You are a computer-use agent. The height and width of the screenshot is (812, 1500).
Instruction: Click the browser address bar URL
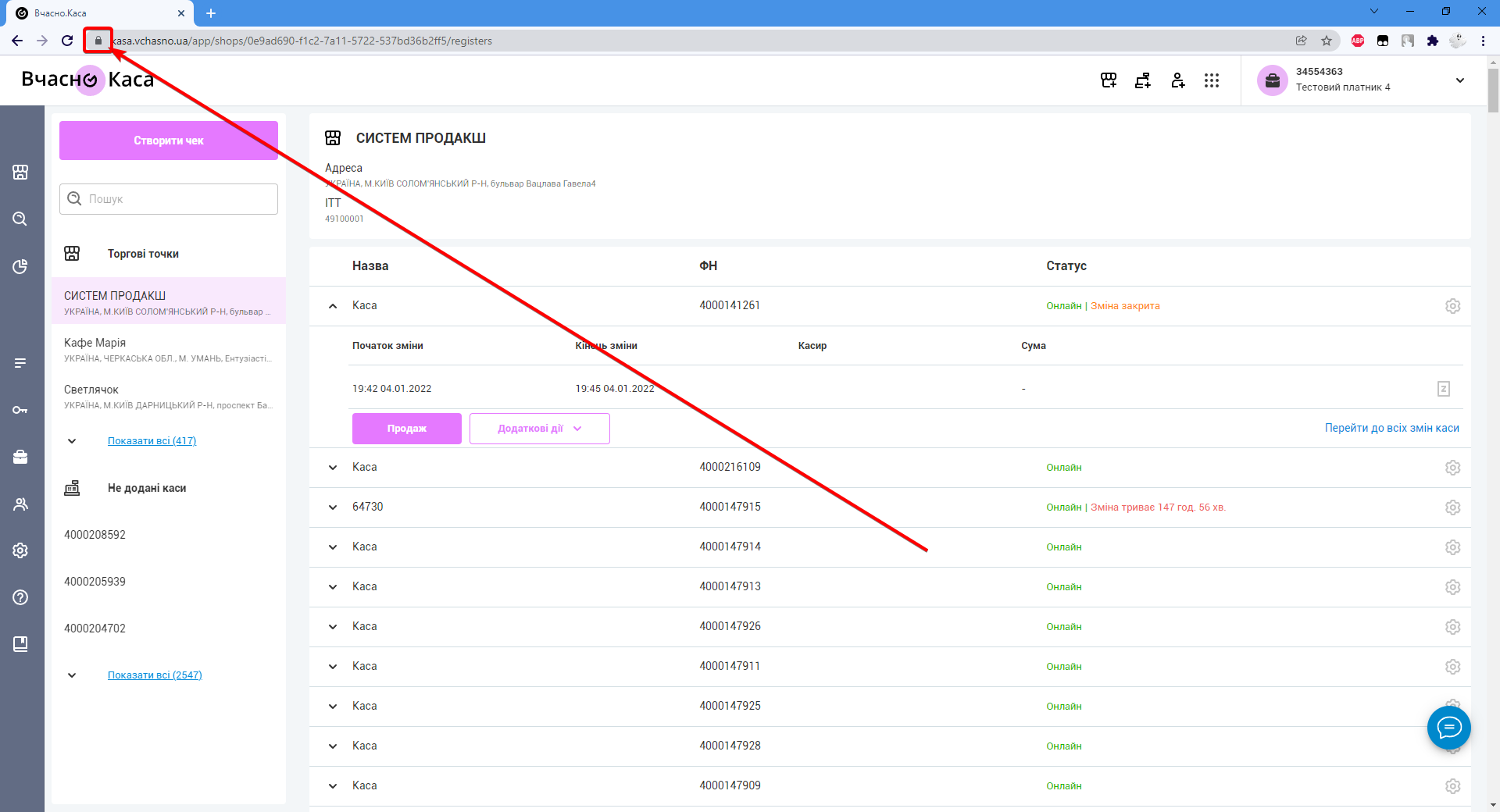pos(302,41)
